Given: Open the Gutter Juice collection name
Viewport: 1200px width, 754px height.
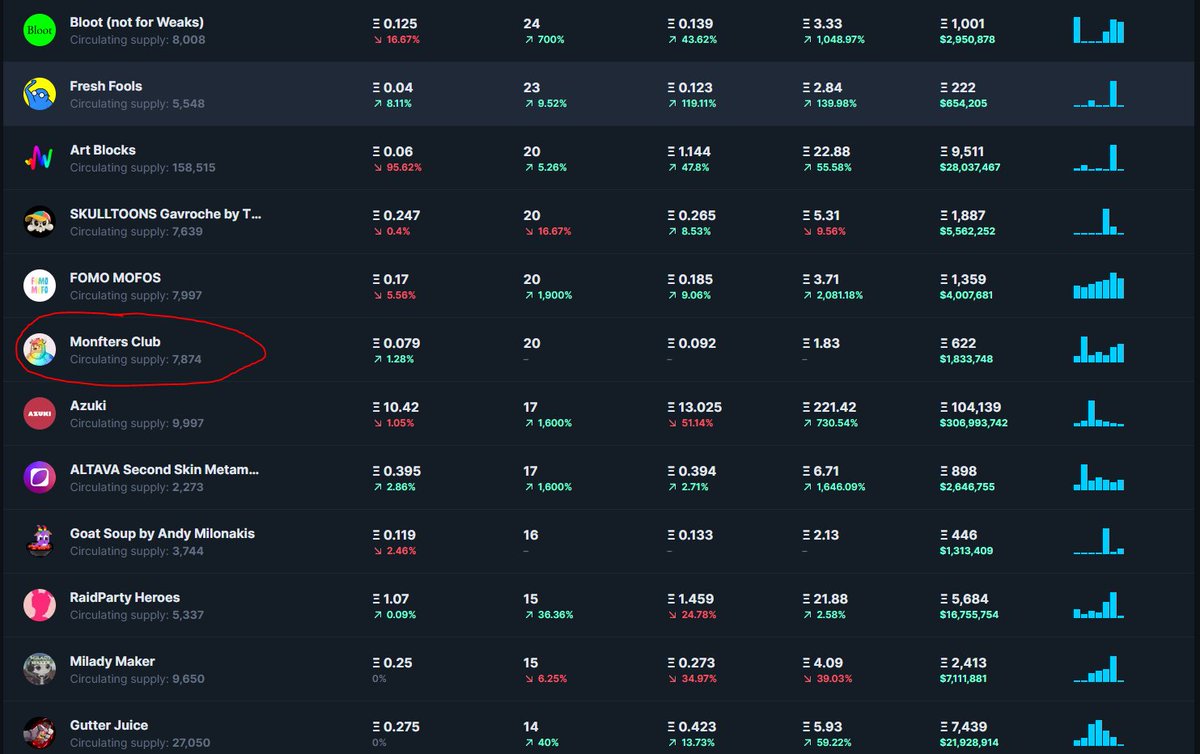Looking at the screenshot, I should (109, 726).
